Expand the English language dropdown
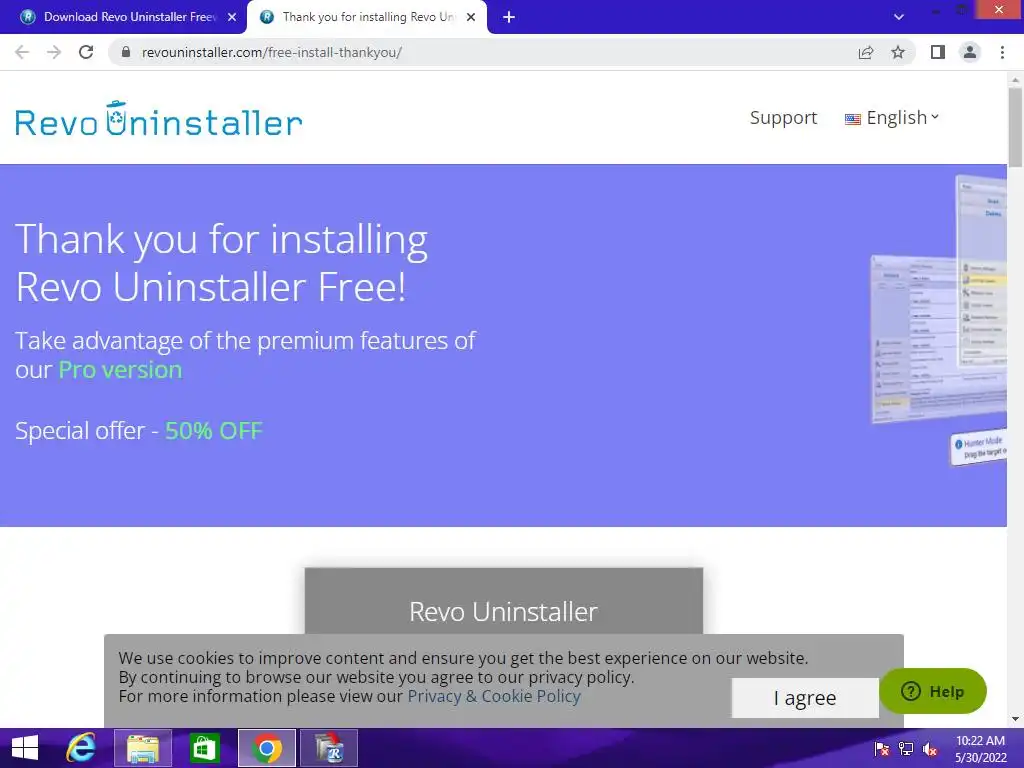Image resolution: width=1024 pixels, height=768 pixels. point(891,118)
